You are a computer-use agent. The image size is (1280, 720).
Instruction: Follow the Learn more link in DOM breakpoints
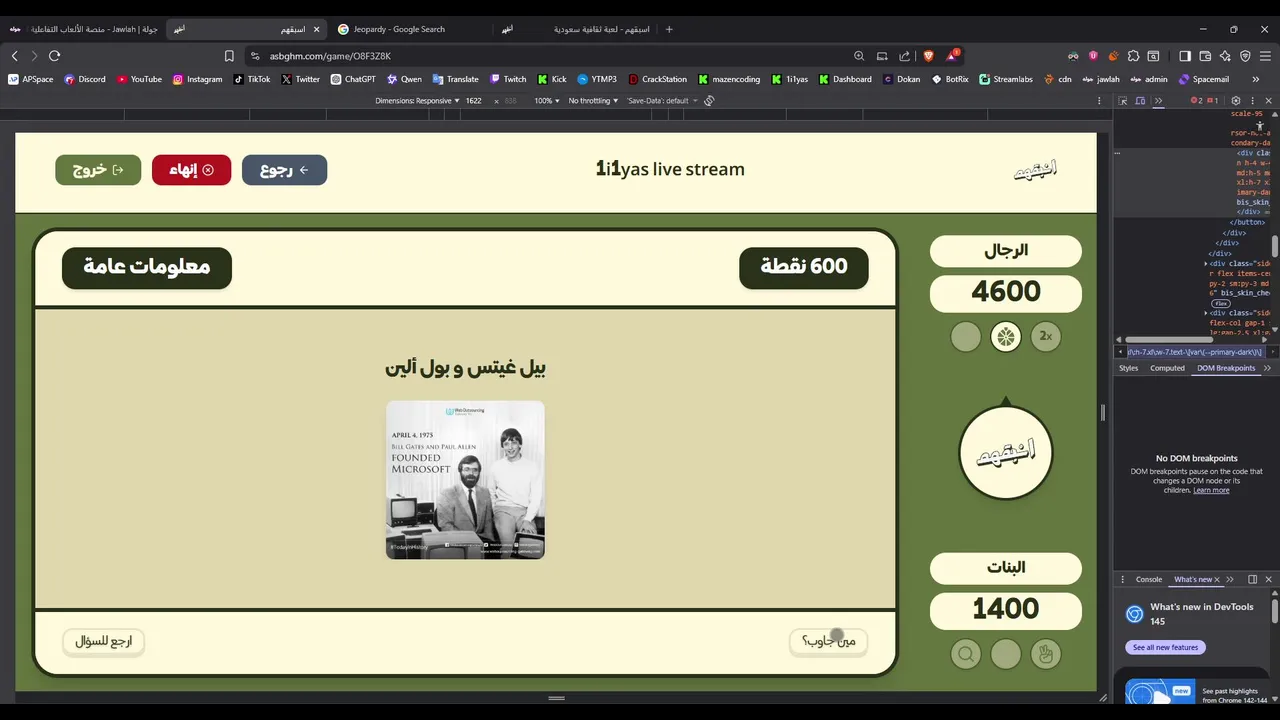click(1211, 490)
